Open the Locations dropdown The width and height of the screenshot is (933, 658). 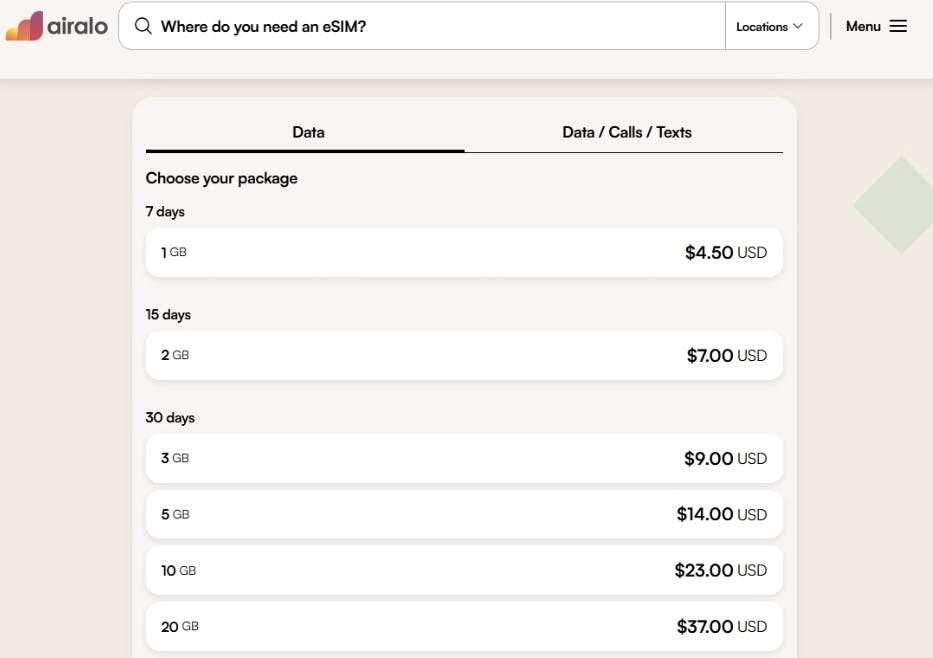point(770,26)
